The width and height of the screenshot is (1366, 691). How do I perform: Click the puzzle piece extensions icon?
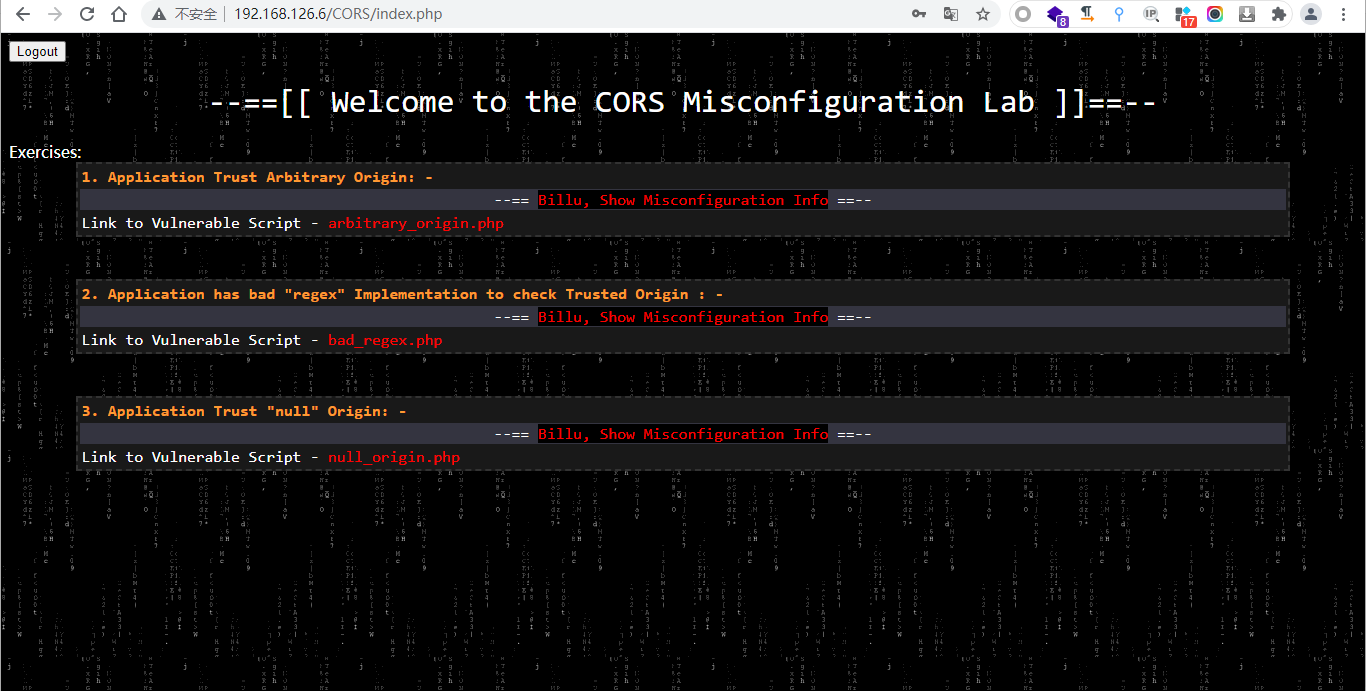point(1280,14)
